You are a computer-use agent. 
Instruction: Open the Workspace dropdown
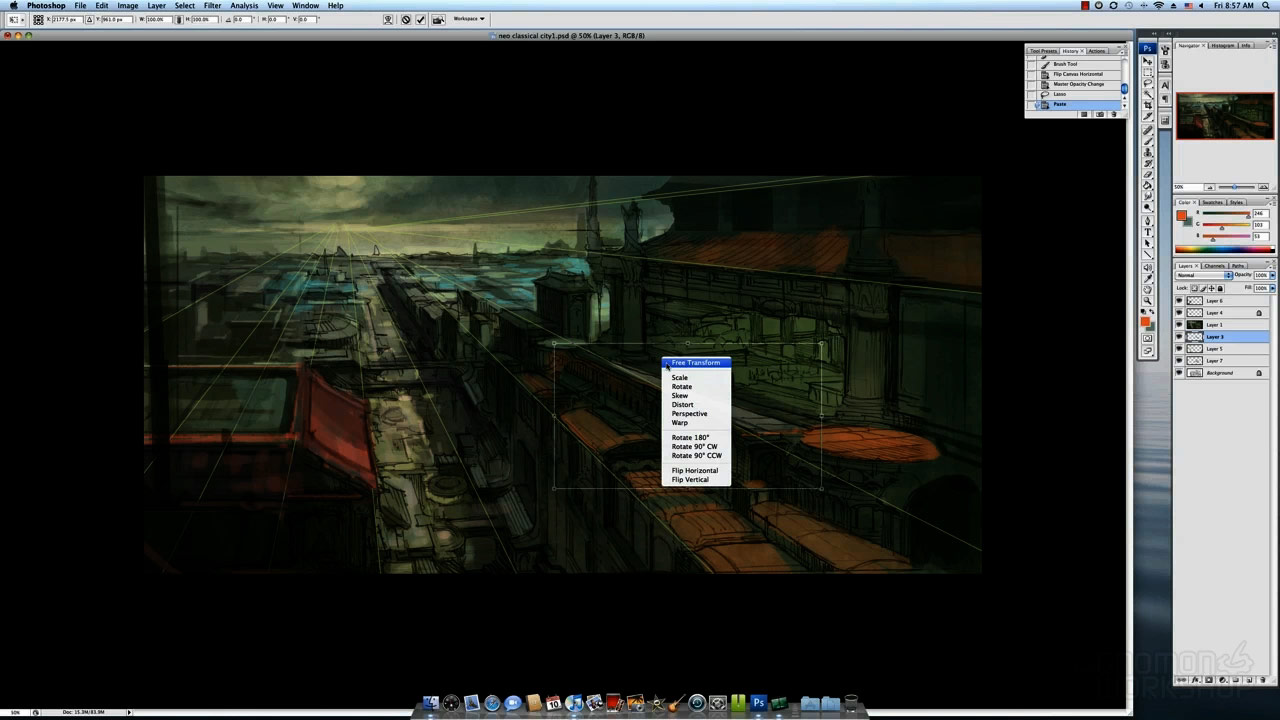(x=468, y=19)
